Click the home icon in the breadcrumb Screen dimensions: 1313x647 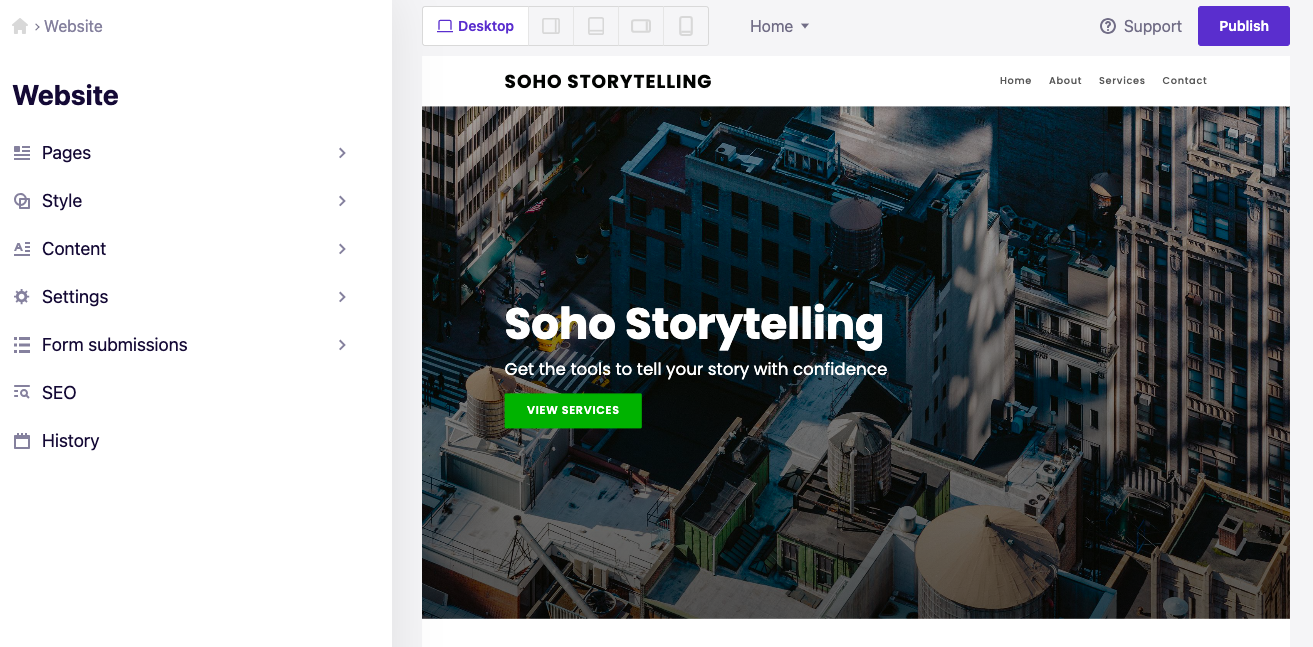[20, 26]
